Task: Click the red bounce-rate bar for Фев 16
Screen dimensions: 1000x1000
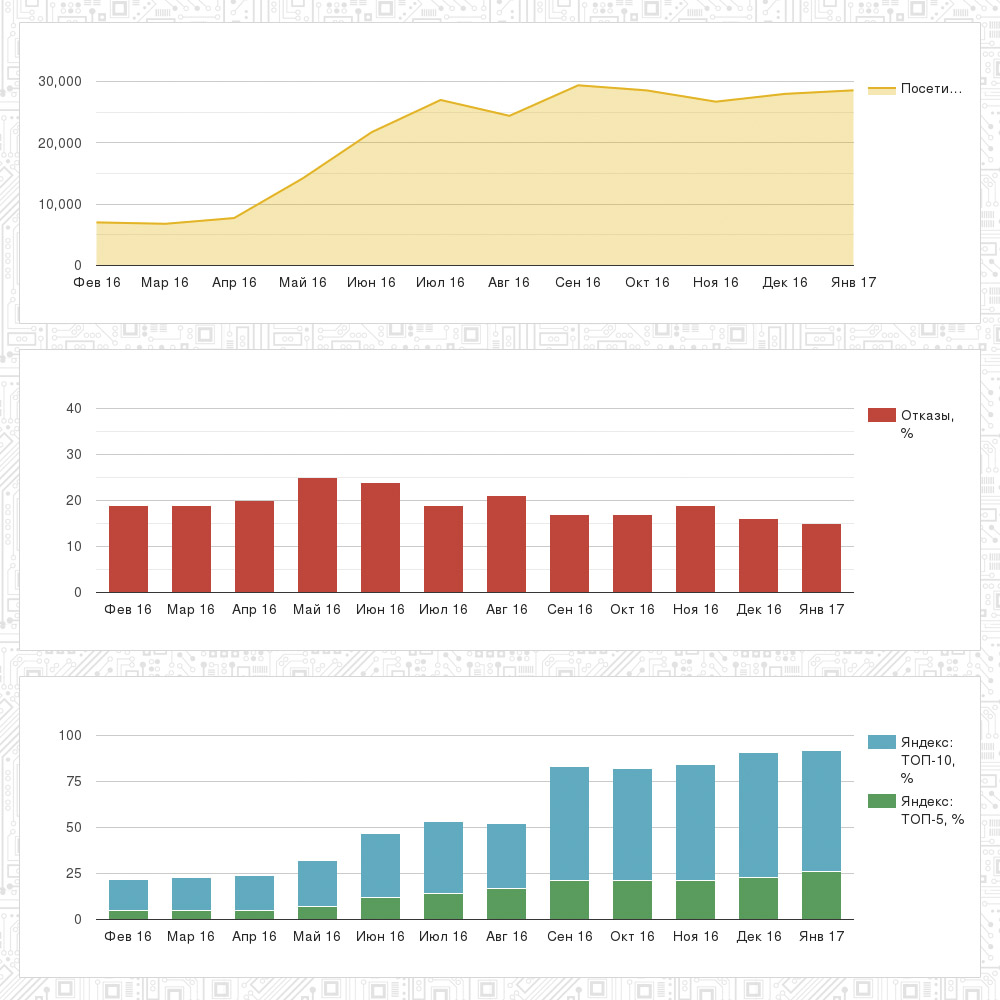Action: tap(128, 549)
